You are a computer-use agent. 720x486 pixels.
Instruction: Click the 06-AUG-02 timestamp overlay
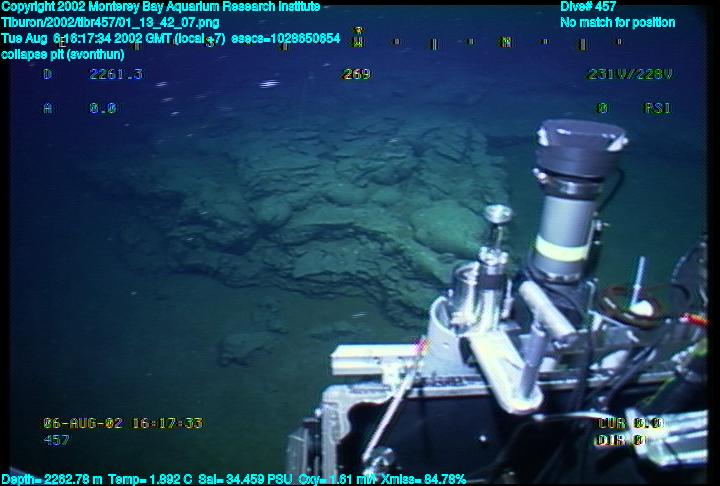123,423
